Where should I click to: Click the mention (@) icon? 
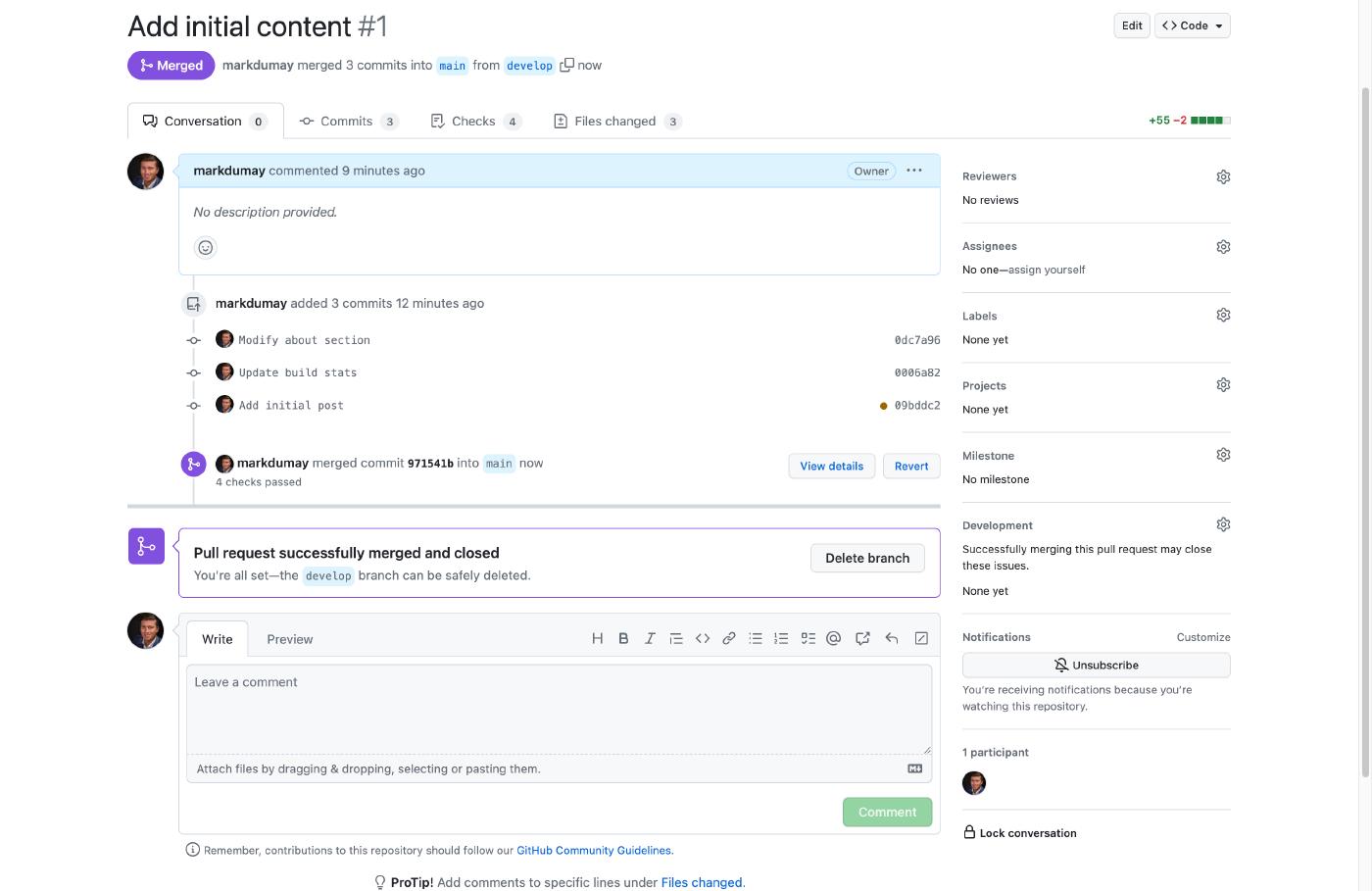[834, 638]
